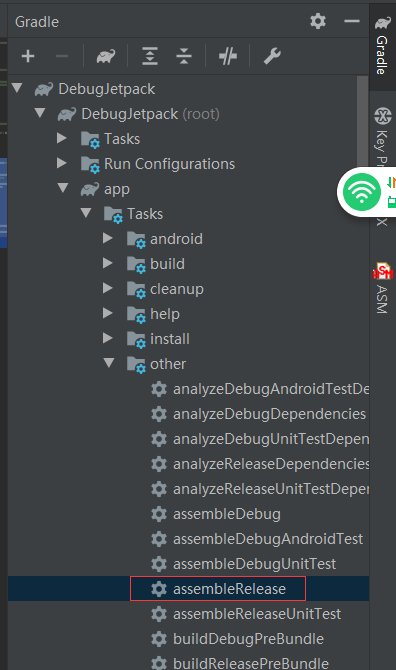This screenshot has height=670, width=396.
Task: Collapse the other tasks group
Action: 109,363
